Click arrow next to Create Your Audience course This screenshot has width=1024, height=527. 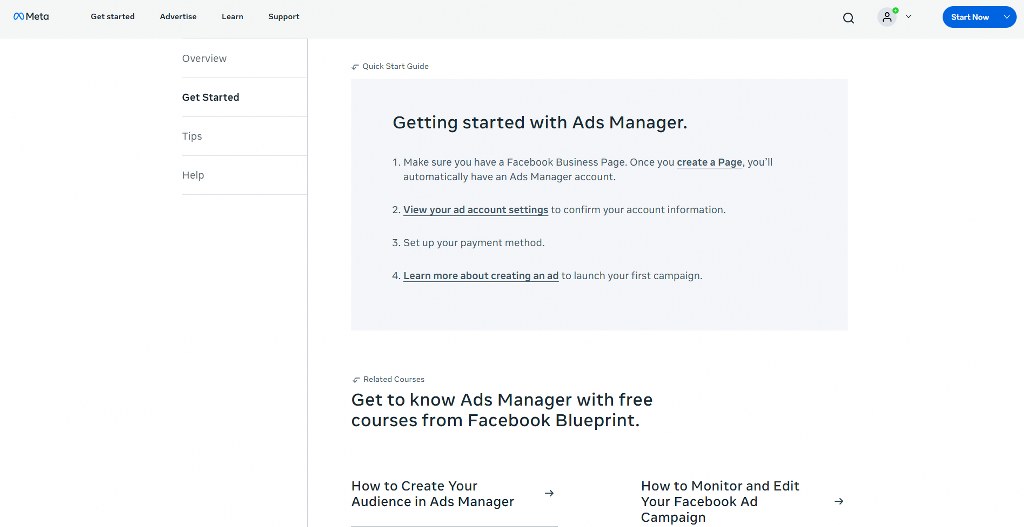549,494
